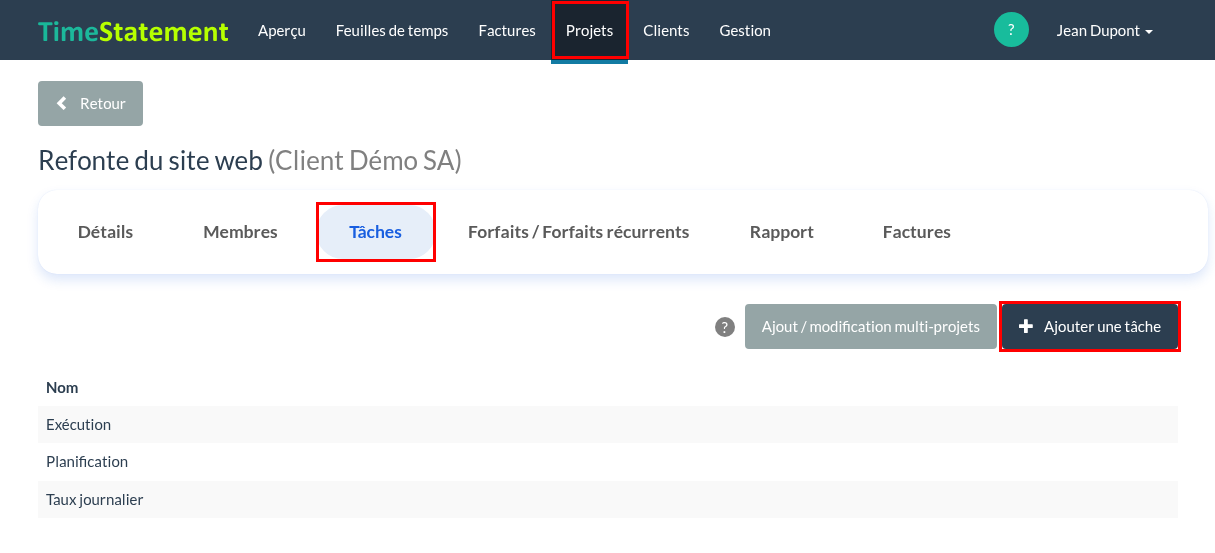Select the Planification task row
1215x553 pixels.
[x=608, y=462]
